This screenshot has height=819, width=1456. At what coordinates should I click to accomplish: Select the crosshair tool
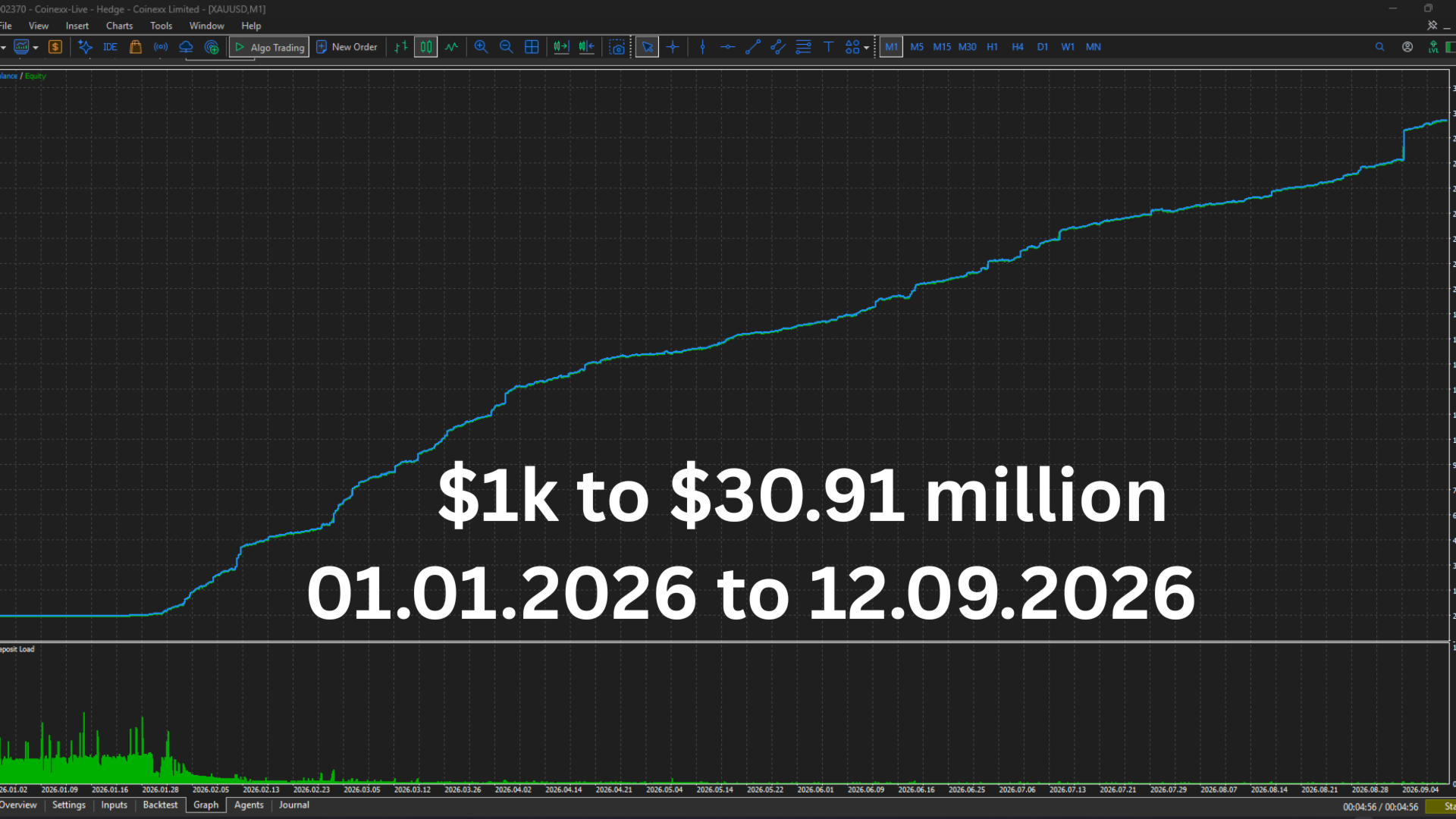[x=673, y=47]
